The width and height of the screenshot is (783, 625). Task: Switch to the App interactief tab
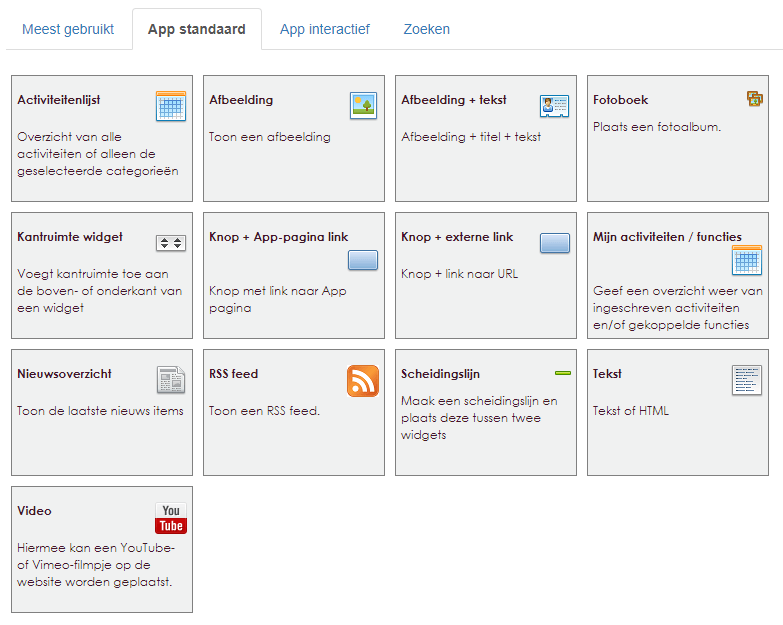coord(325,29)
